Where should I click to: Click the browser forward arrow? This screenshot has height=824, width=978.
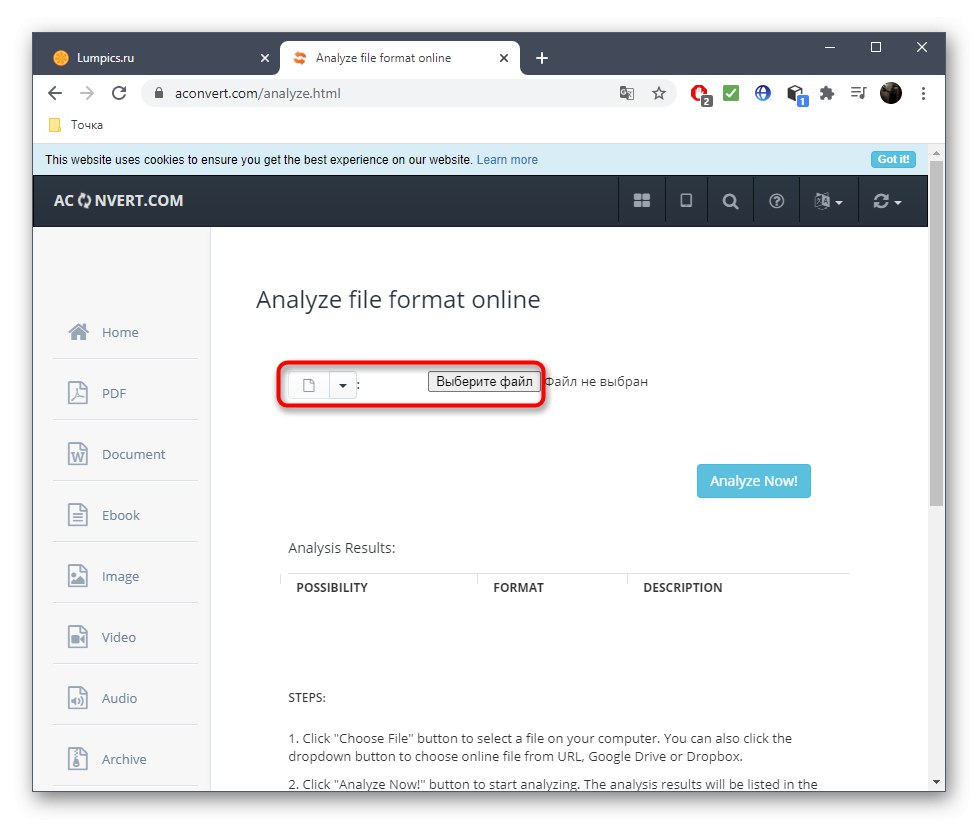tap(87, 94)
